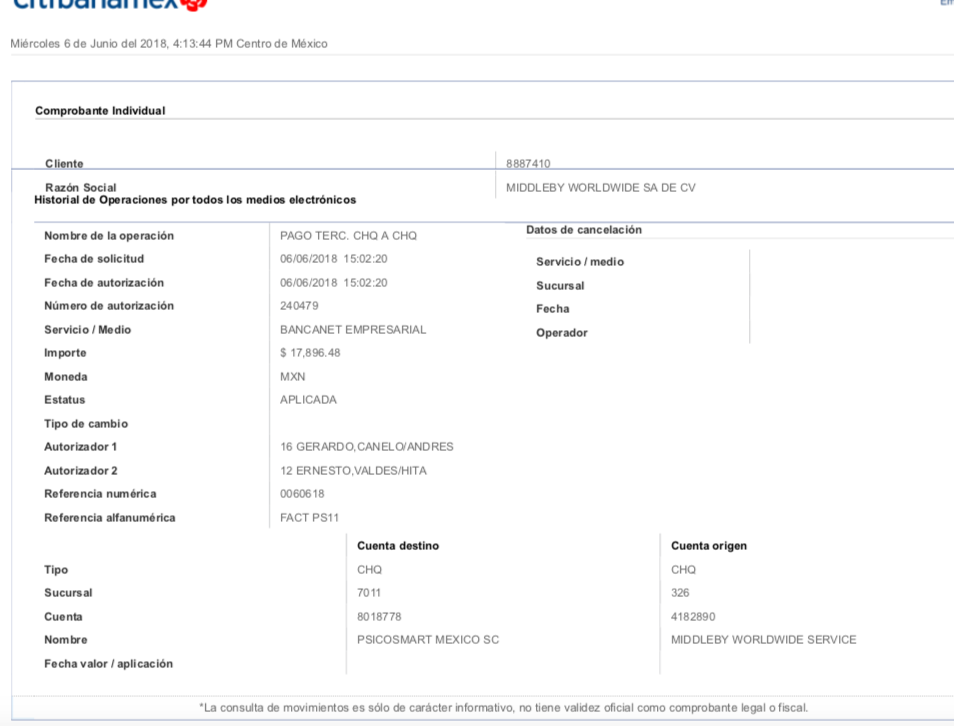Click cancellation 'Fecha' label
This screenshot has height=726, width=954.
[552, 309]
